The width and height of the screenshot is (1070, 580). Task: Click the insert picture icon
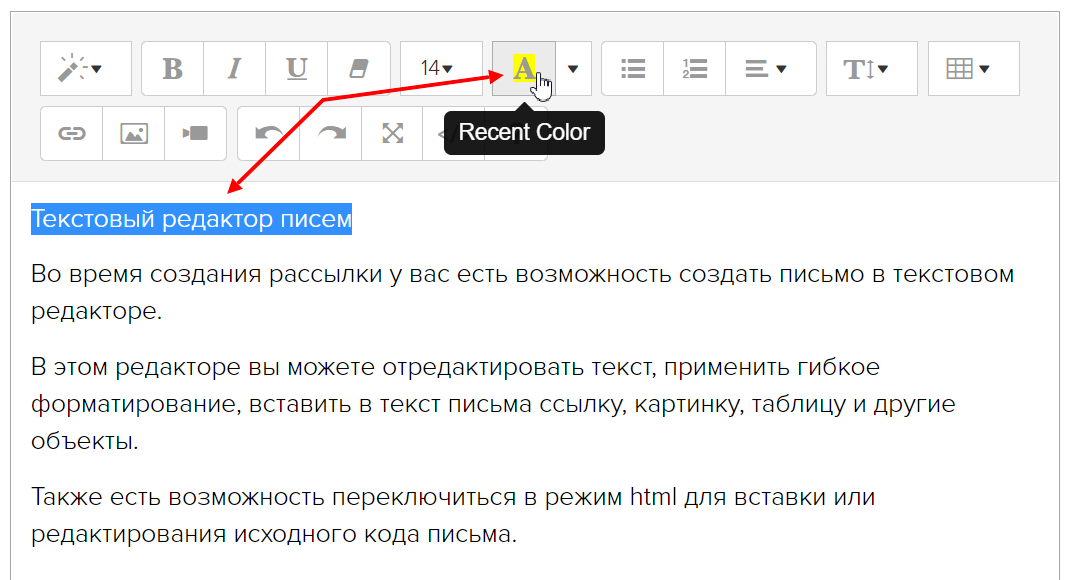pos(133,134)
